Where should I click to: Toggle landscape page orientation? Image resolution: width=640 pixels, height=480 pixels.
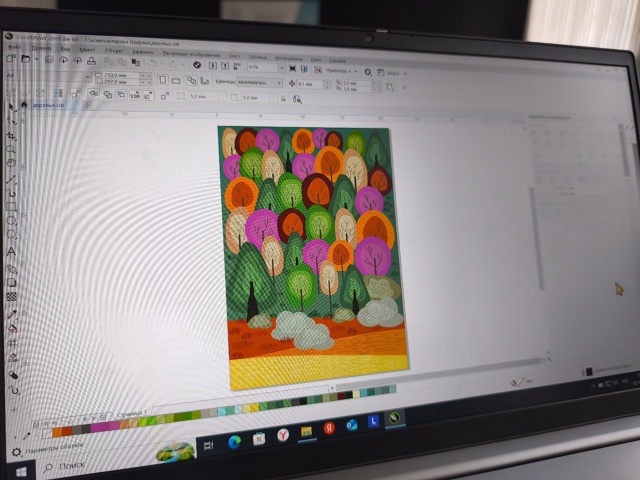175,80
